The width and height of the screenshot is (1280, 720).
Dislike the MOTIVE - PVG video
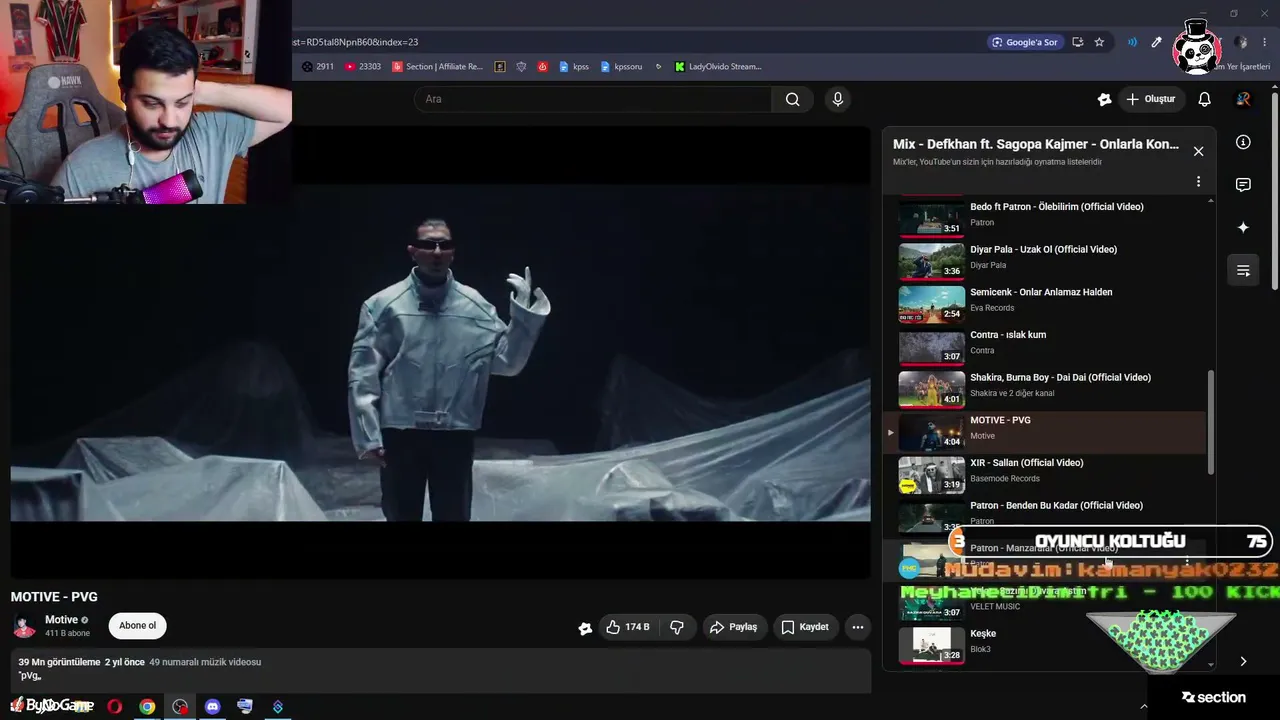[677, 627]
